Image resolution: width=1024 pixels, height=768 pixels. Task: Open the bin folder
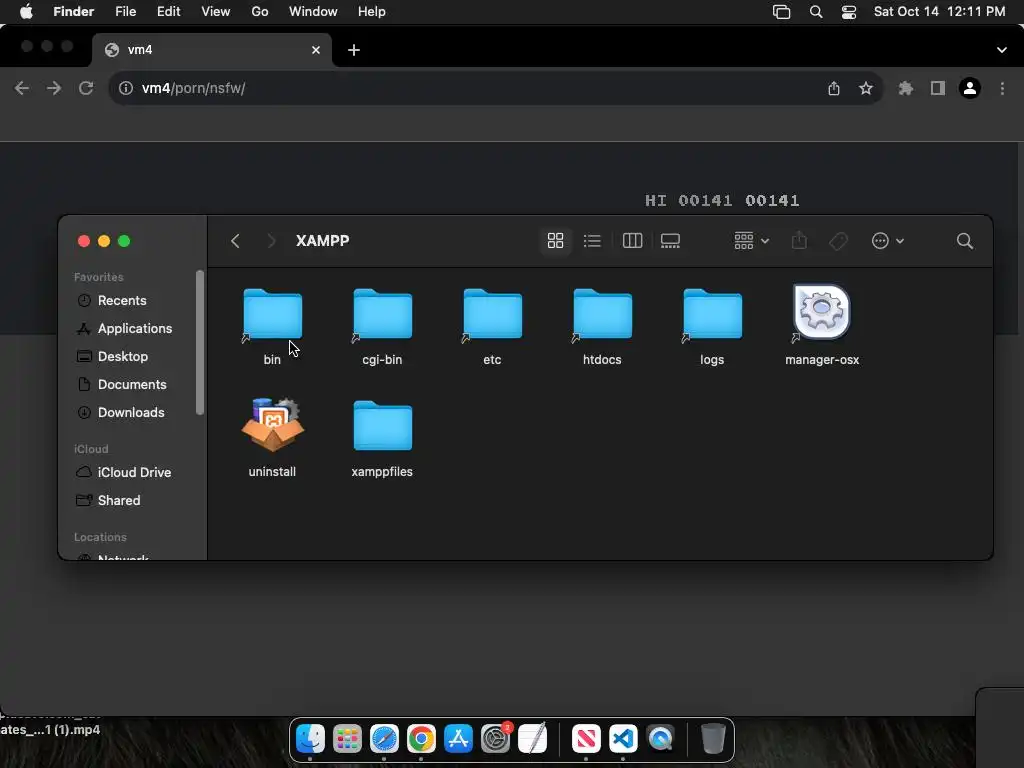272,314
